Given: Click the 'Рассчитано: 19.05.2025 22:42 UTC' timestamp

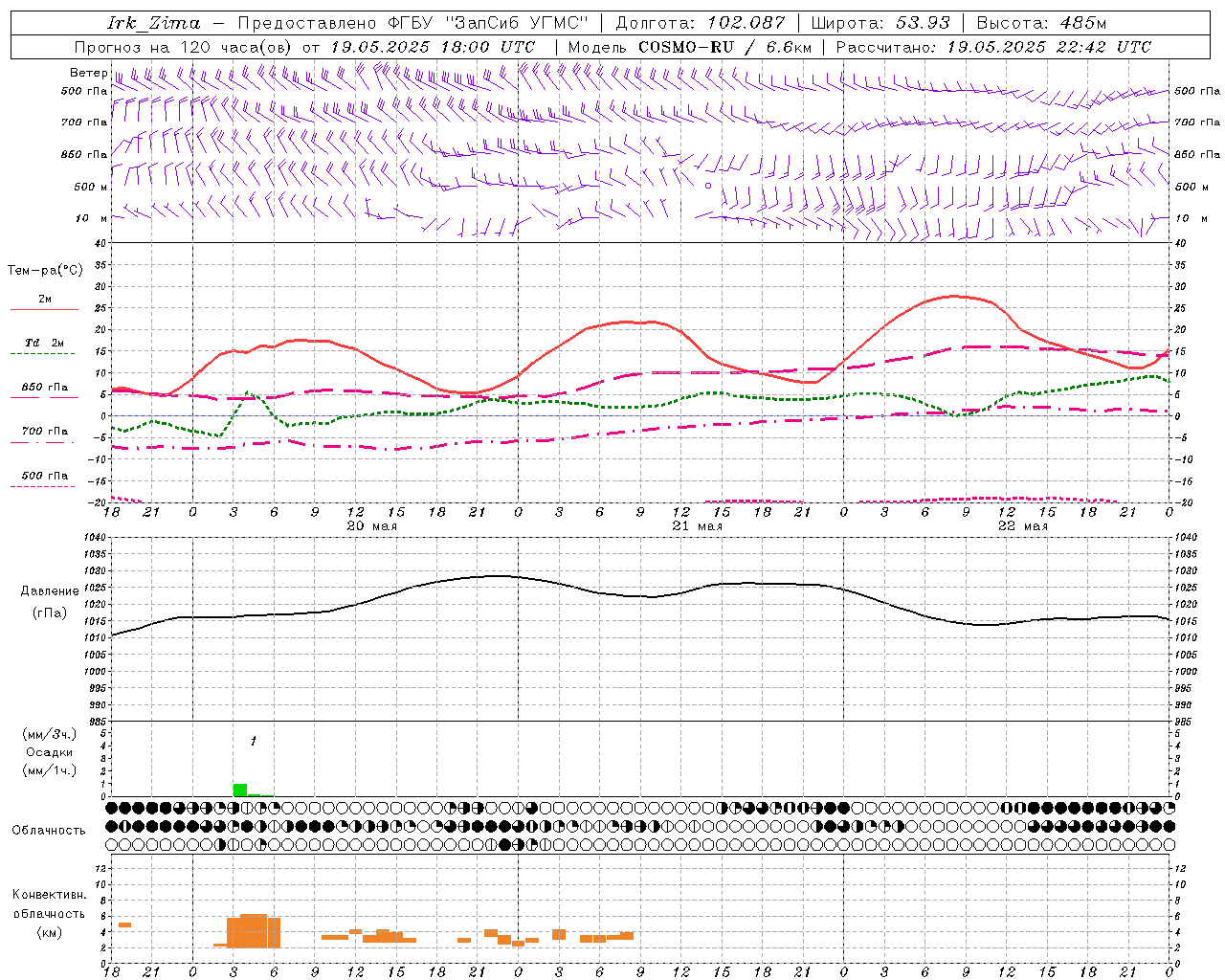Looking at the screenshot, I should coord(993,47).
